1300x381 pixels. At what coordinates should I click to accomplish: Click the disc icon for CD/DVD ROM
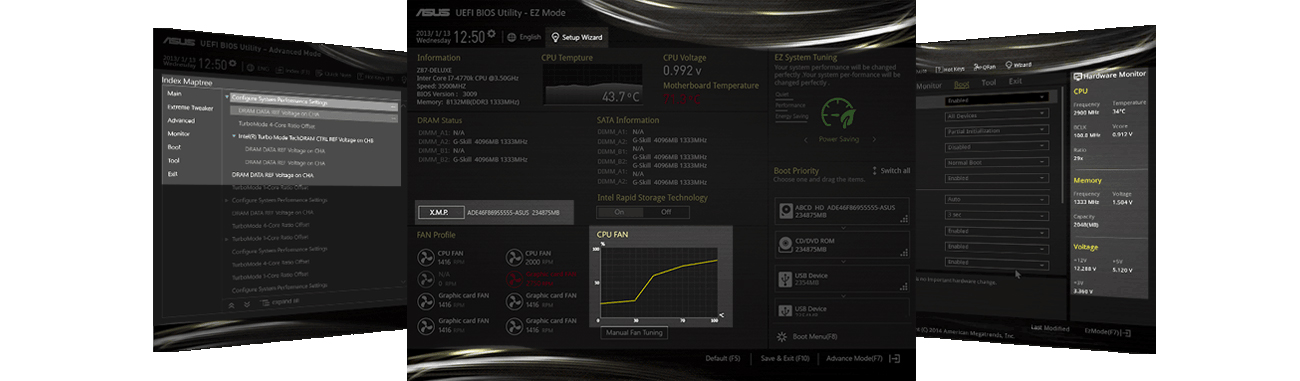point(785,244)
